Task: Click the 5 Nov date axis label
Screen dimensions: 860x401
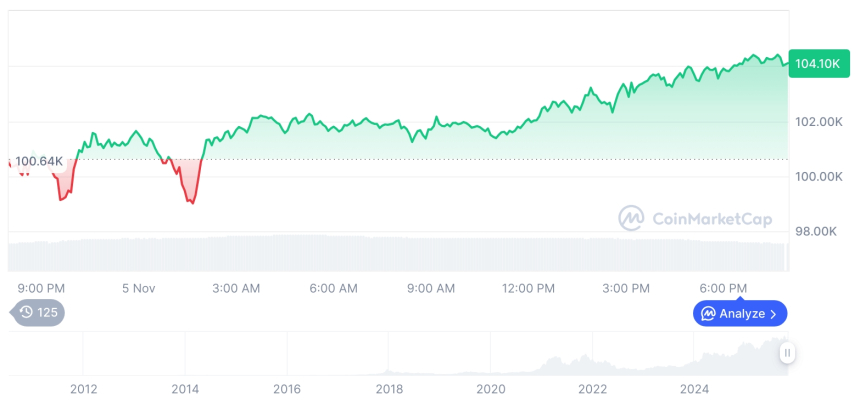Action: pos(139,288)
